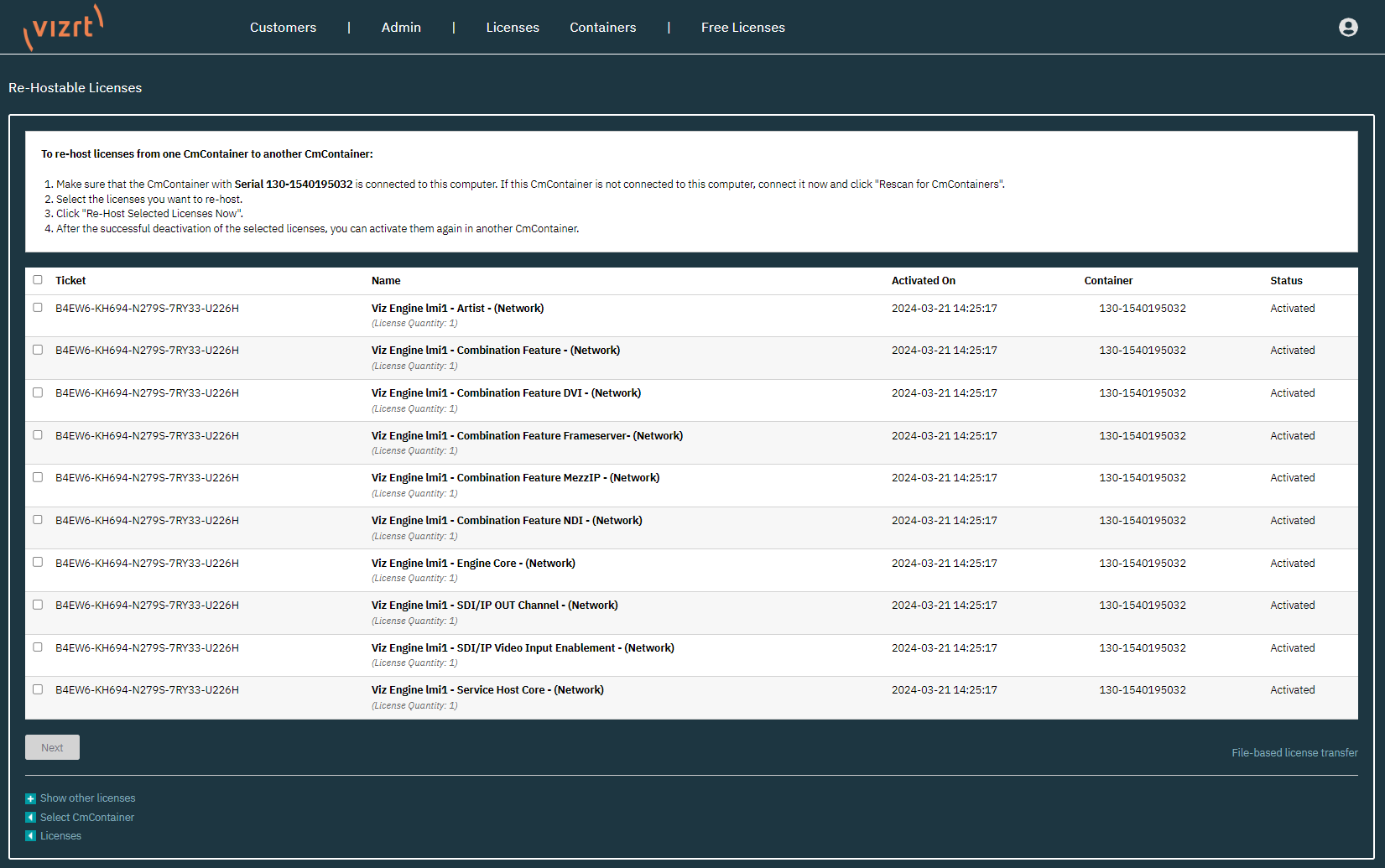
Task: Open the Free Licenses menu
Action: 742,28
